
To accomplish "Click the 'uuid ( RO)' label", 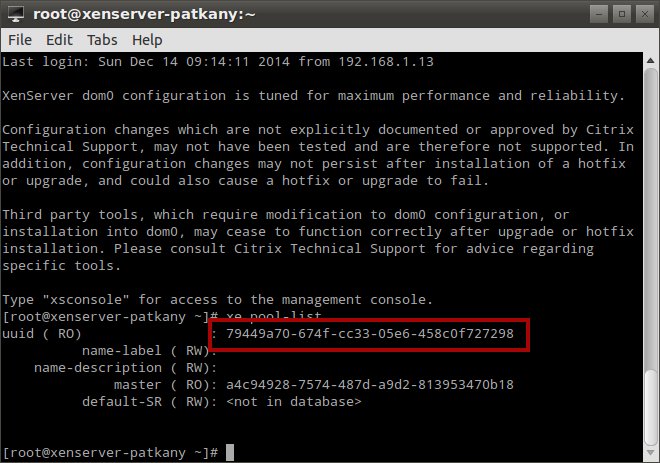I will (42, 334).
